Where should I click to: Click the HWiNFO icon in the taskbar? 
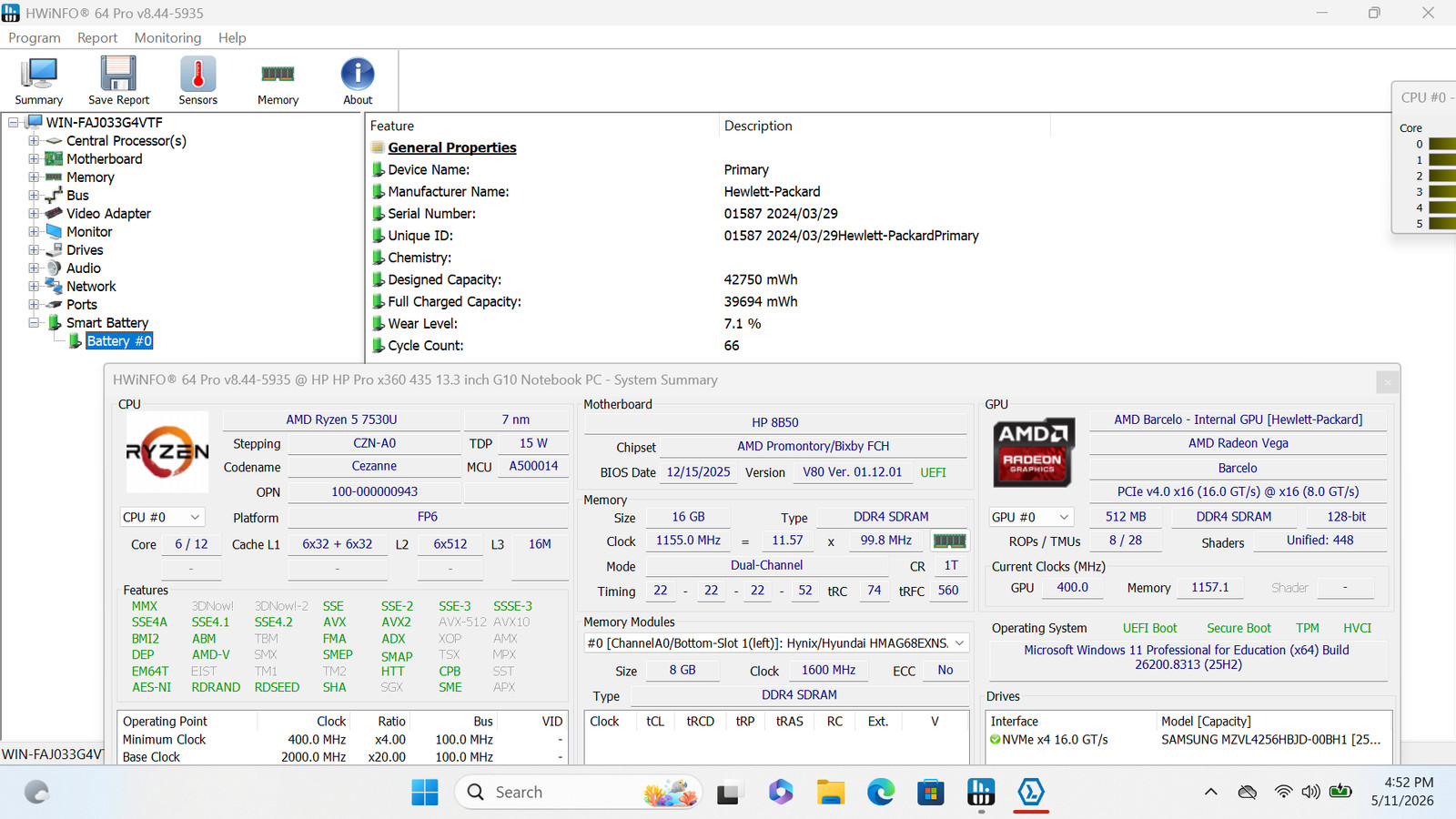[980, 793]
